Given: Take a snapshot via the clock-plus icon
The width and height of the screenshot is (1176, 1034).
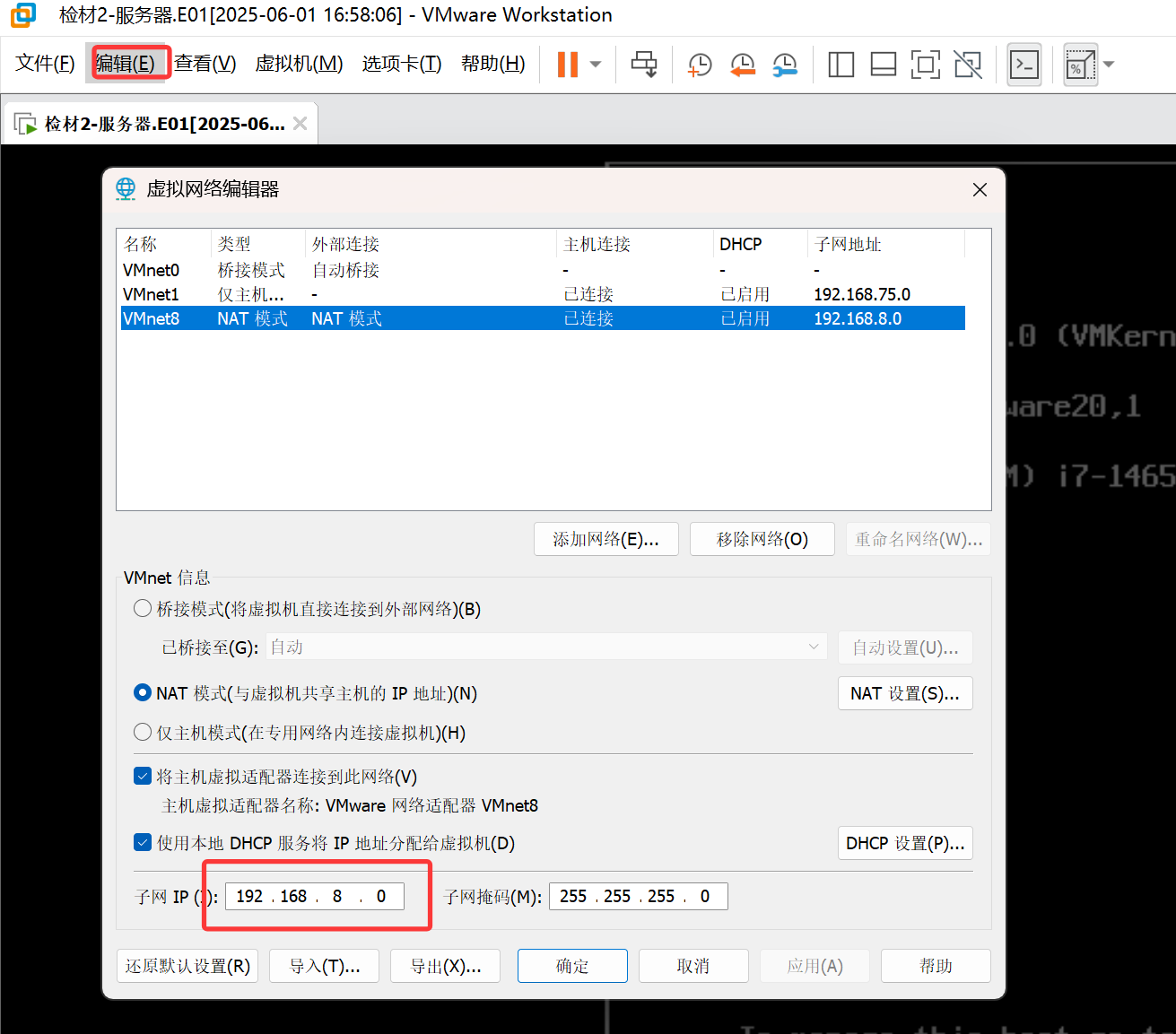Looking at the screenshot, I should click(700, 65).
